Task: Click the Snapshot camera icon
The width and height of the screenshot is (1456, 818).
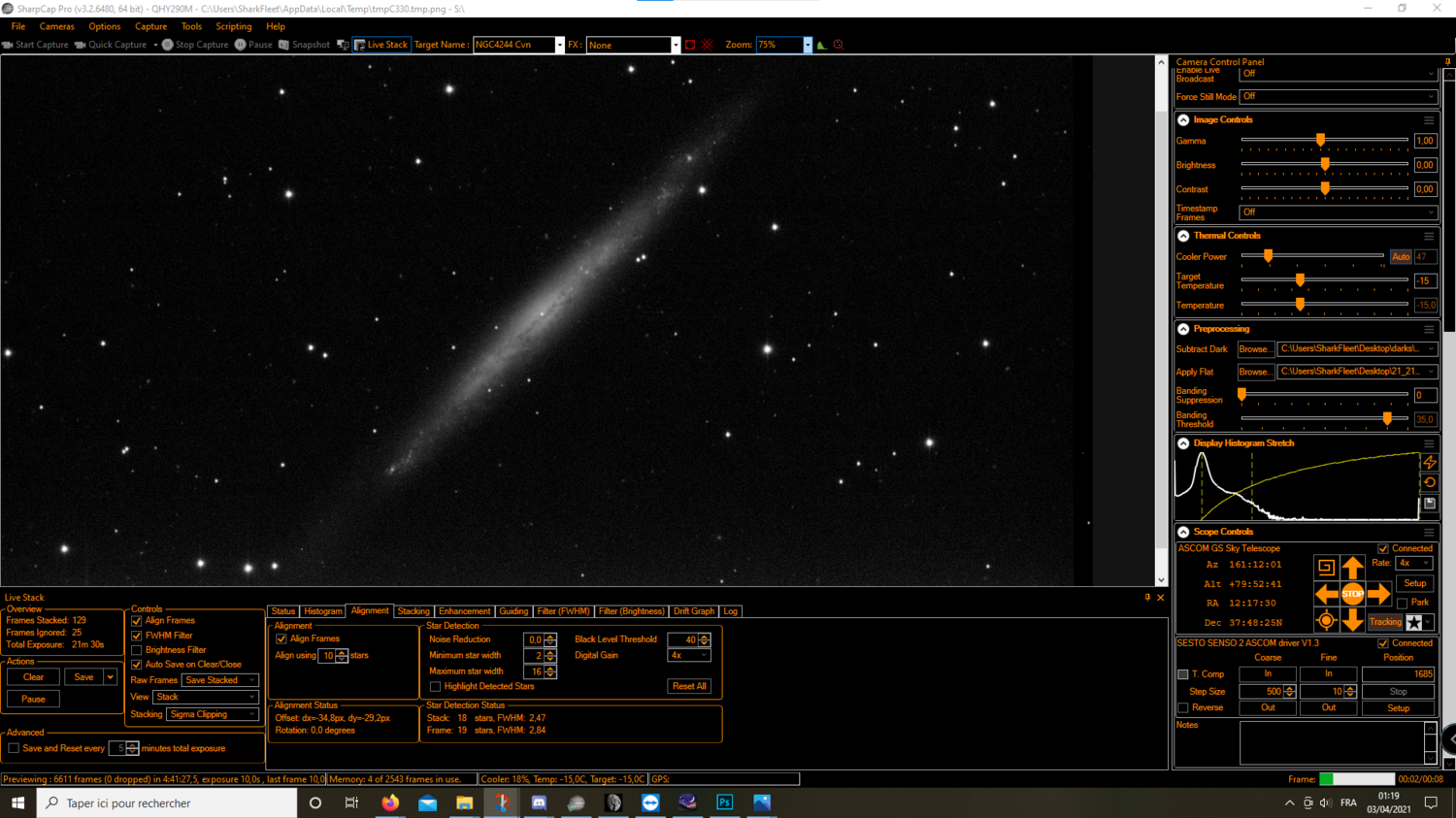Action: pyautogui.click(x=282, y=44)
